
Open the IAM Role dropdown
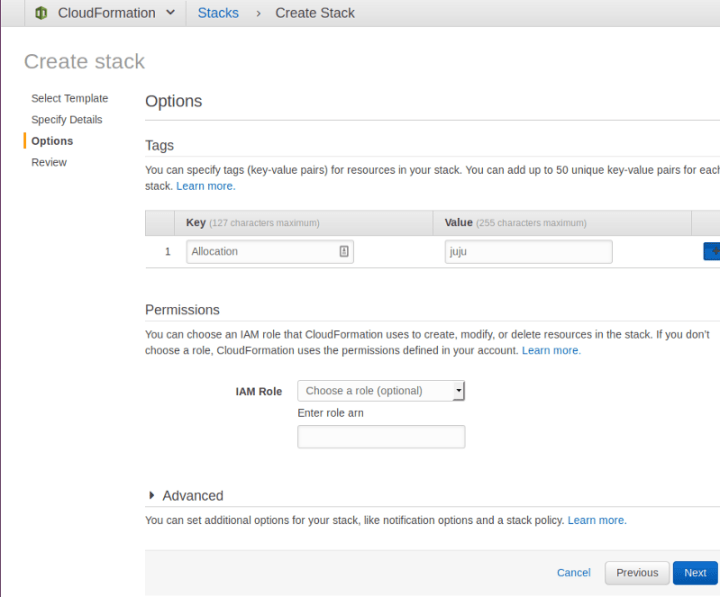[x=381, y=391]
